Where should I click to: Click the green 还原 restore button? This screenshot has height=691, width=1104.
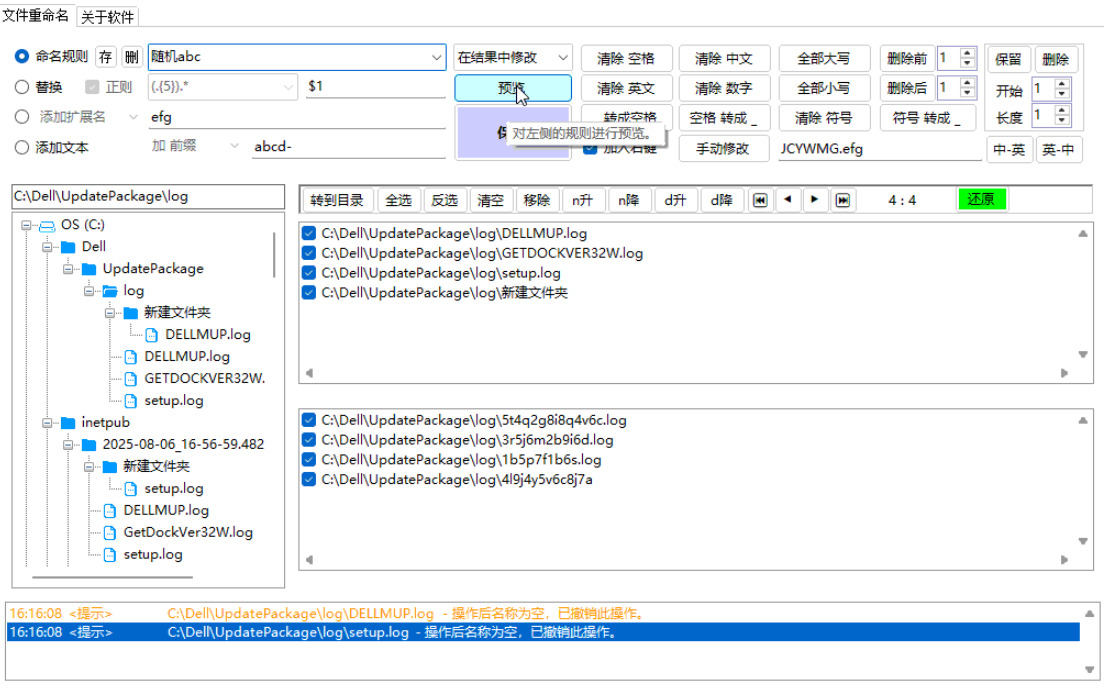tap(981, 199)
